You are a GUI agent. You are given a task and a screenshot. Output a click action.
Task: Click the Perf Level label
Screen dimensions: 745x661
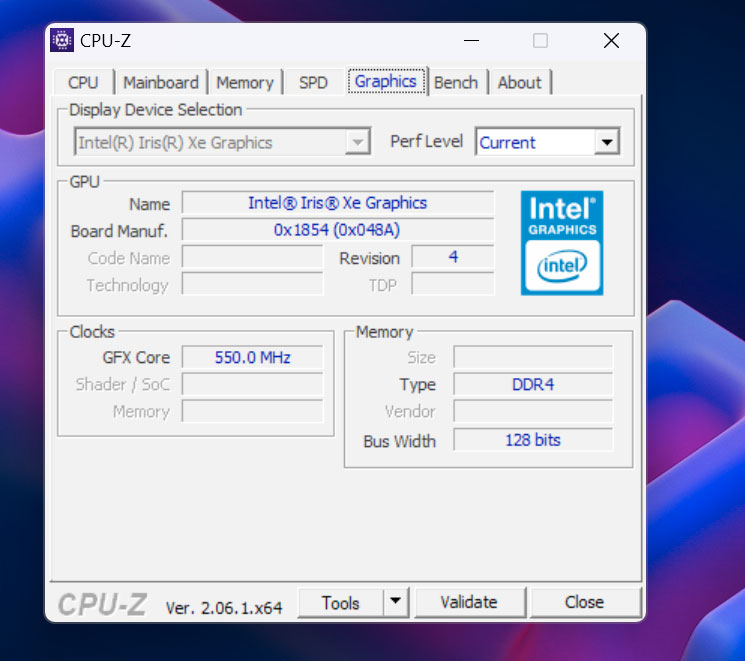[x=426, y=141]
